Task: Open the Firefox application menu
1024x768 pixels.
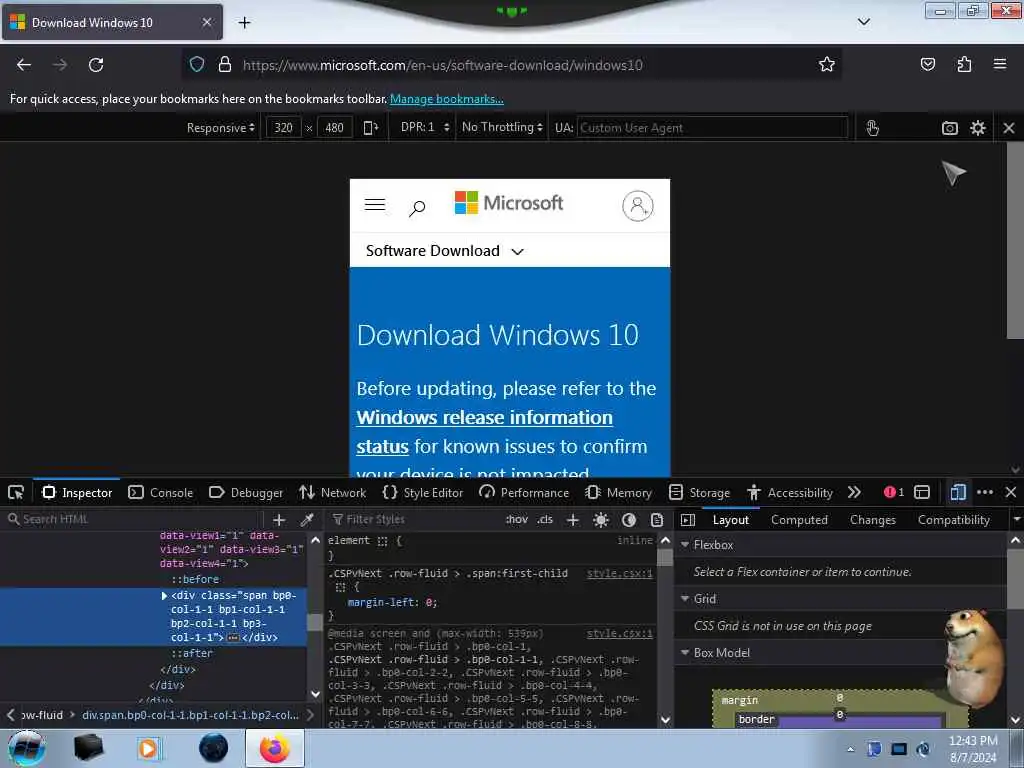Action: 1000,64
